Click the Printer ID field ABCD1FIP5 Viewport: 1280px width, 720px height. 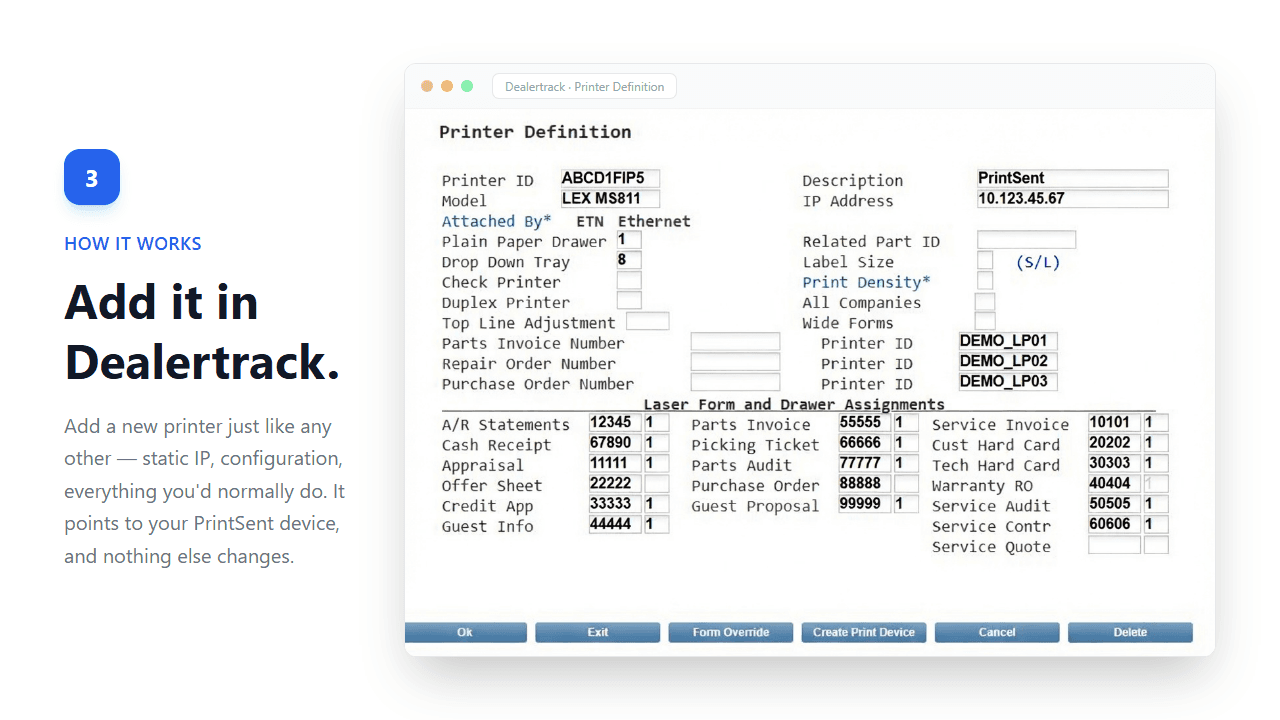coord(610,178)
